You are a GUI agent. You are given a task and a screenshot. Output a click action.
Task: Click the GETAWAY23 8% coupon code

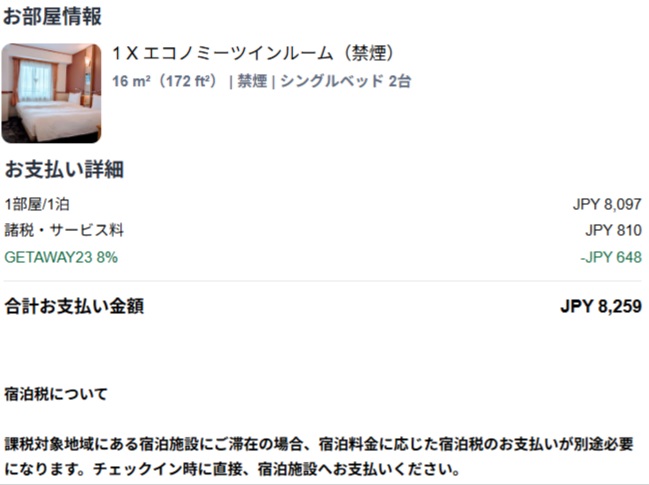[x=61, y=257]
